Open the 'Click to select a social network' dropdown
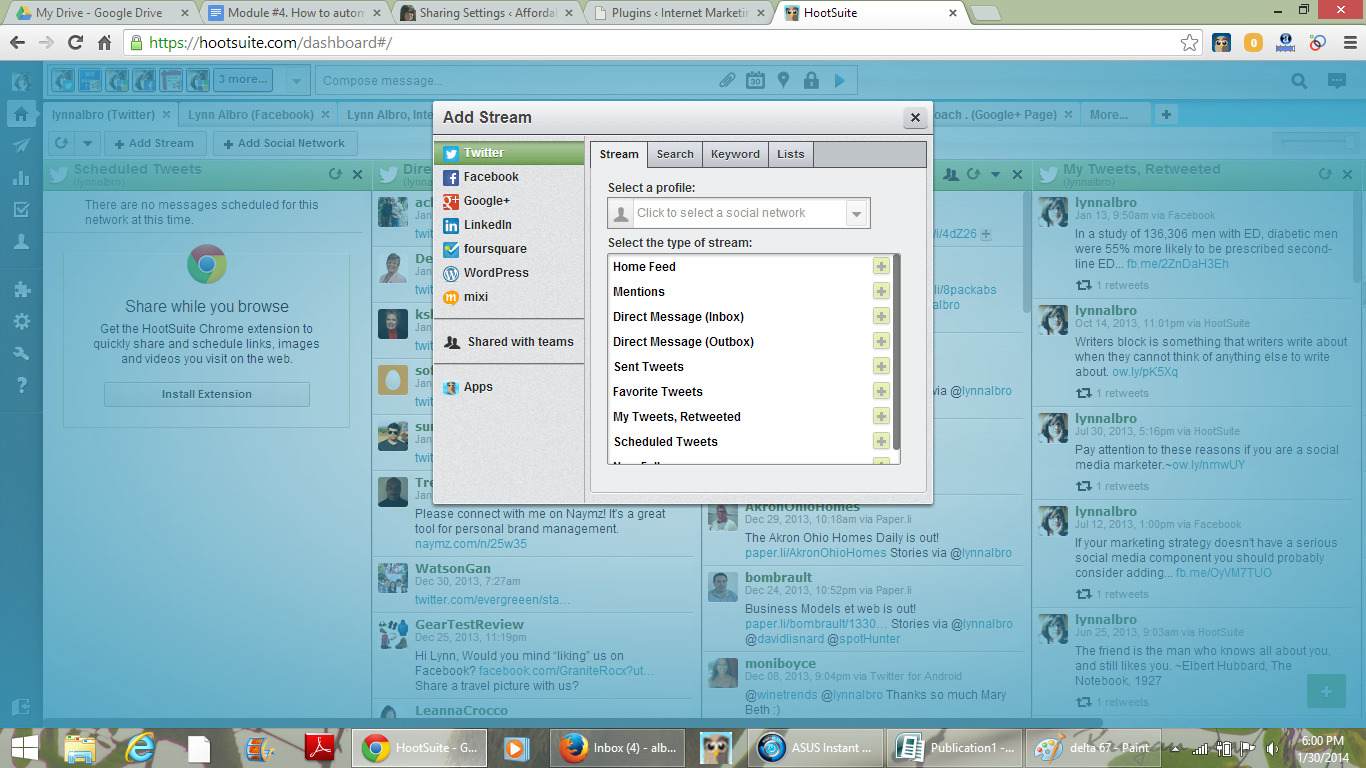Viewport: 1366px width, 768px height. pyautogui.click(x=738, y=213)
